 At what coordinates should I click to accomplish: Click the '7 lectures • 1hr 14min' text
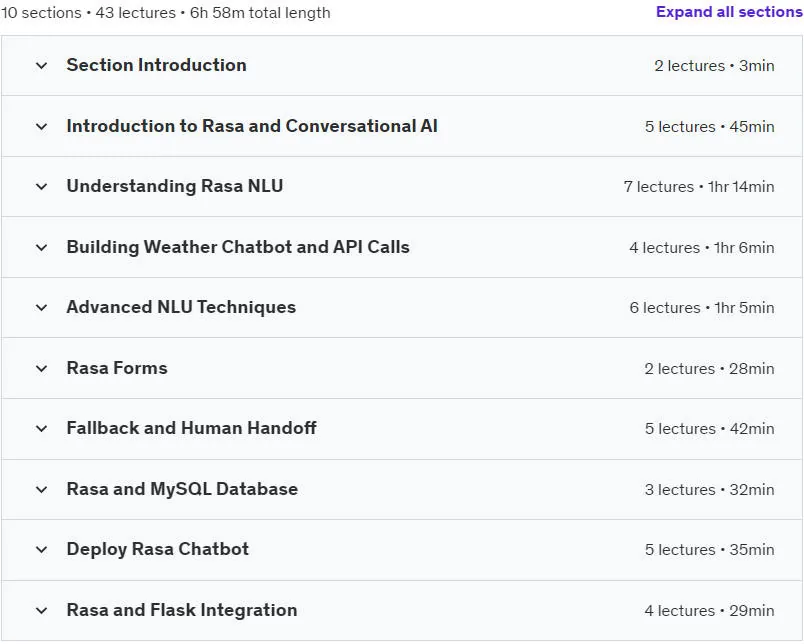coord(699,187)
